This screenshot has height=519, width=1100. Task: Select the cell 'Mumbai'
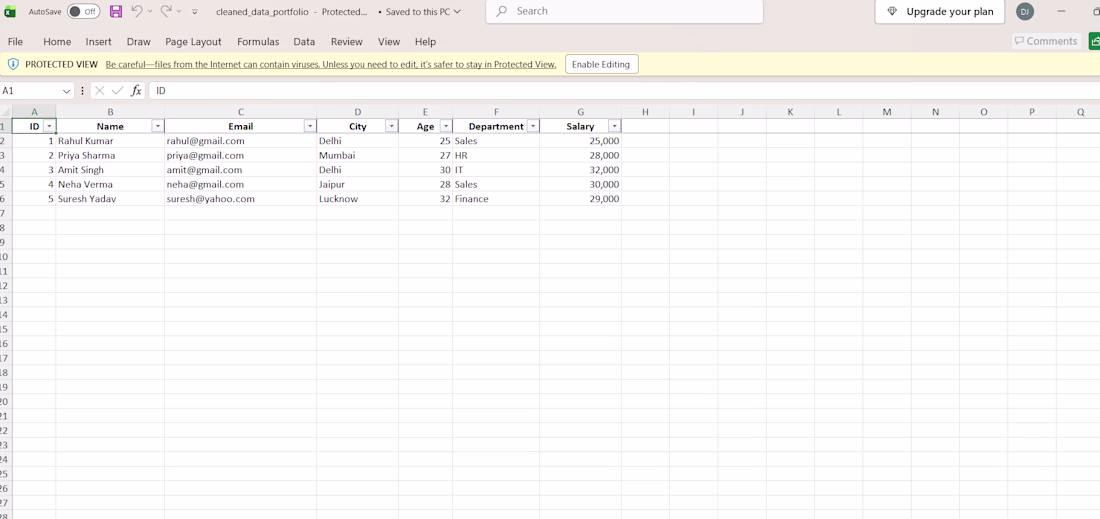coord(357,156)
